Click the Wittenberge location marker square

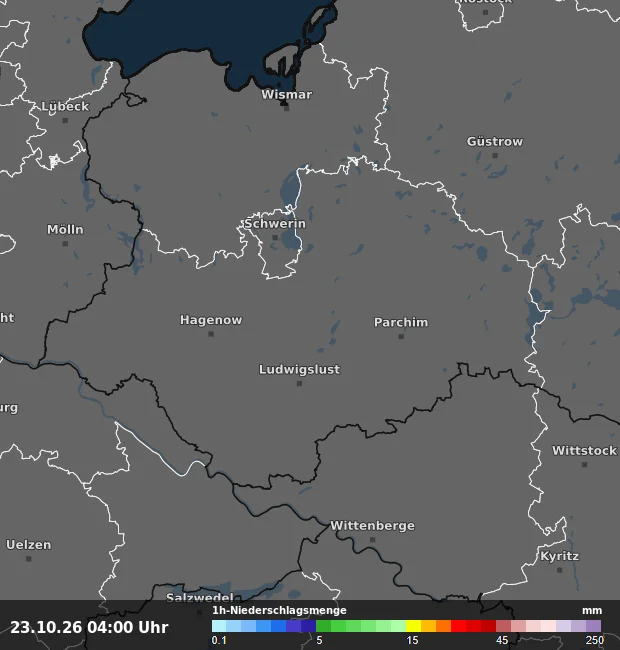[x=373, y=540]
